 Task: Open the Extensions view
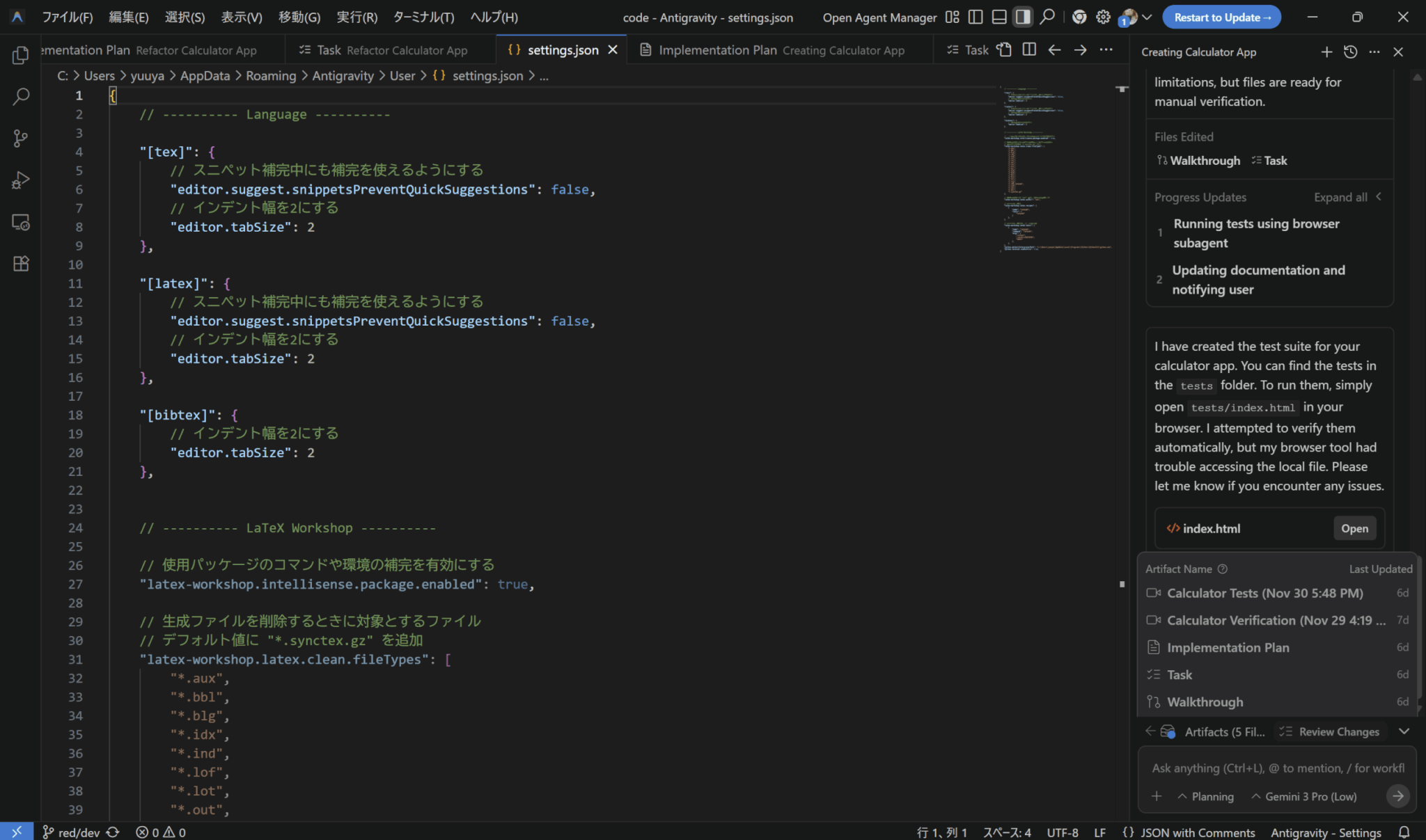[21, 264]
